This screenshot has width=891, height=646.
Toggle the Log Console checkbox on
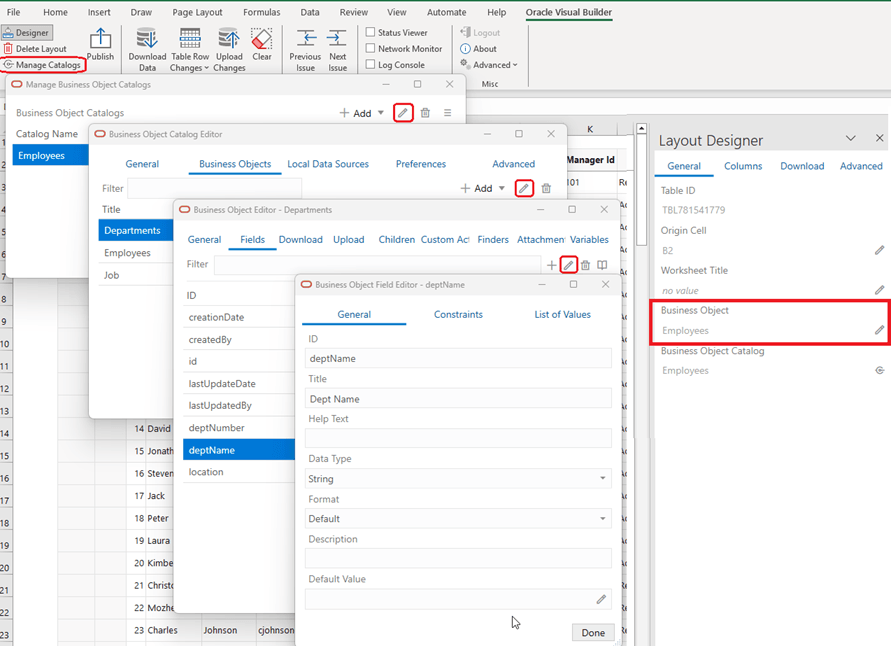(371, 64)
